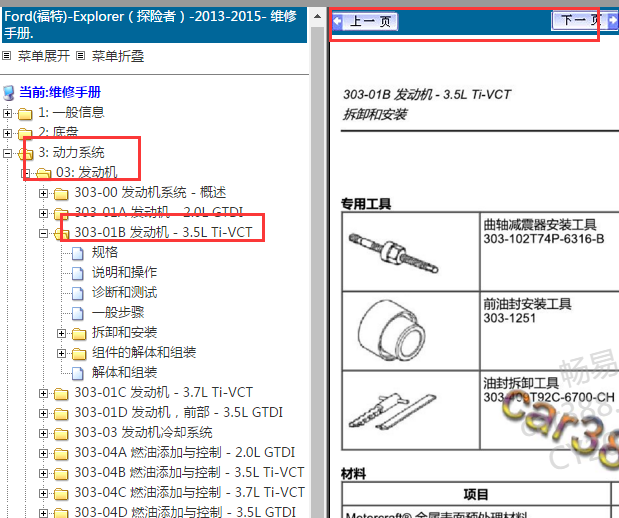Expand 303-04A 燃油添加与控制 - 2.0L GTDI
Image resolution: width=619 pixels, height=518 pixels.
(43, 454)
